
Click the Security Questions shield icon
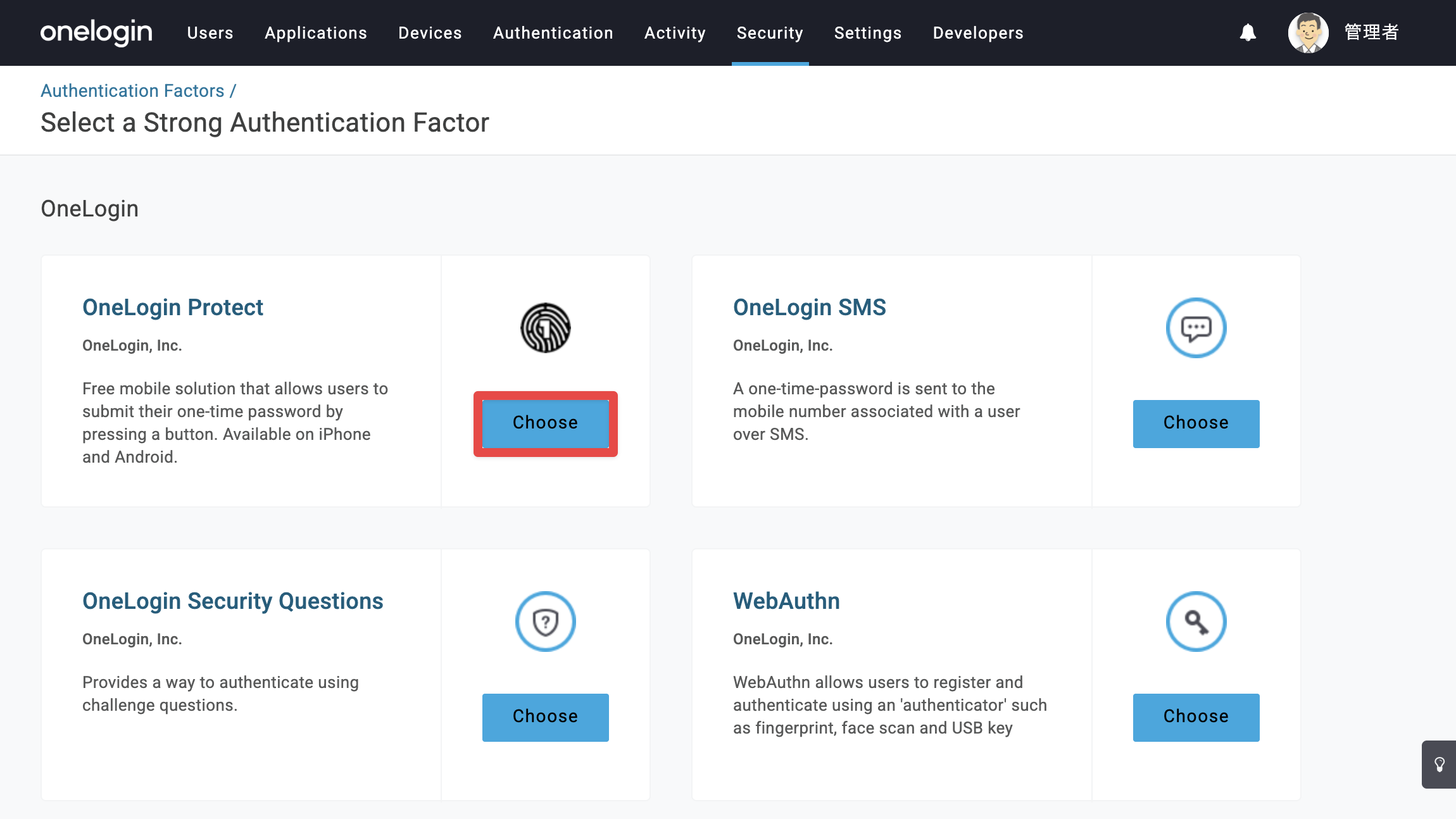click(x=546, y=622)
